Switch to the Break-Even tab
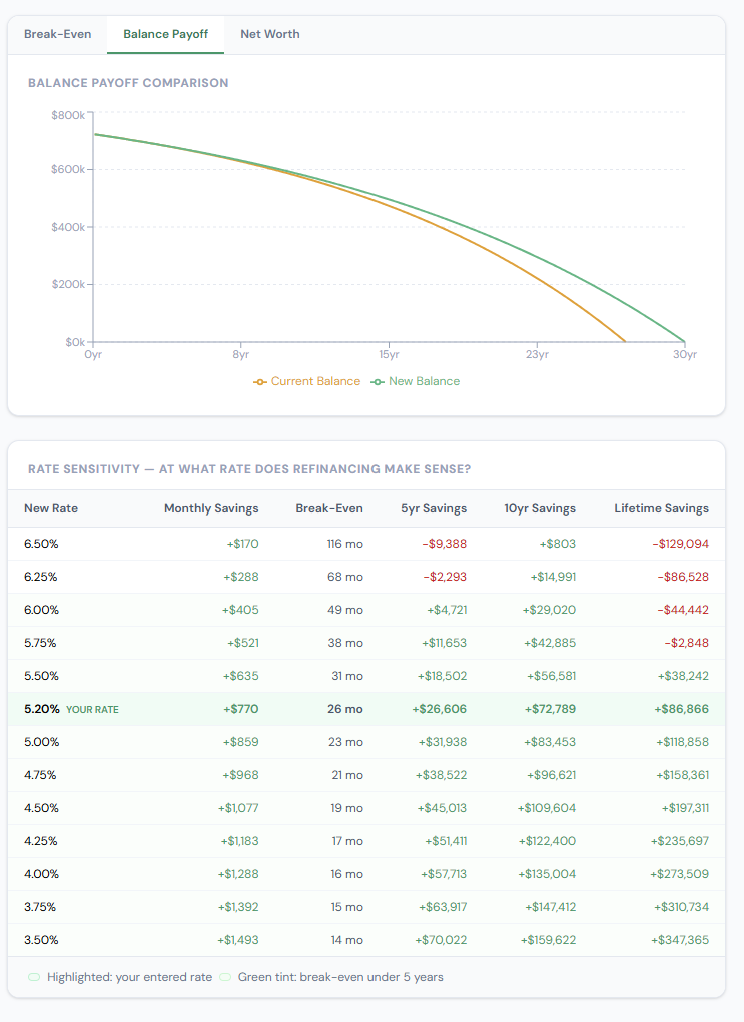The height and width of the screenshot is (1022, 744). (x=57, y=34)
